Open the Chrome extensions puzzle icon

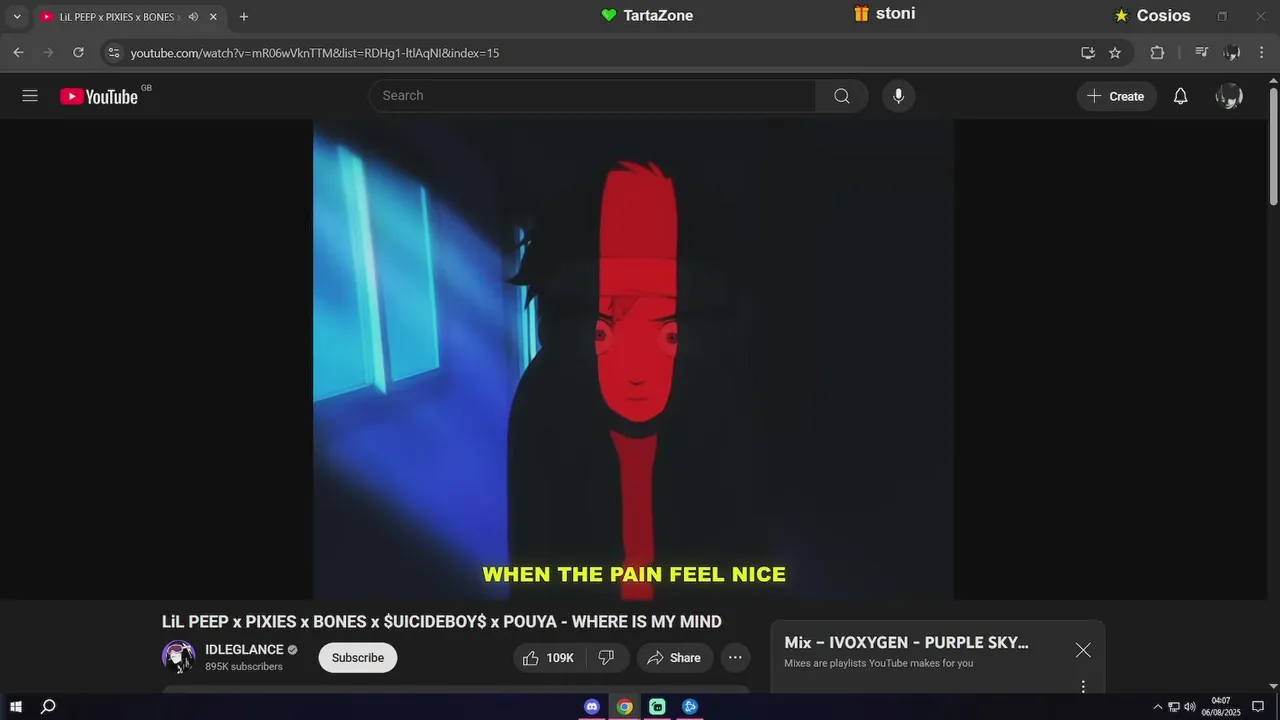1157,53
